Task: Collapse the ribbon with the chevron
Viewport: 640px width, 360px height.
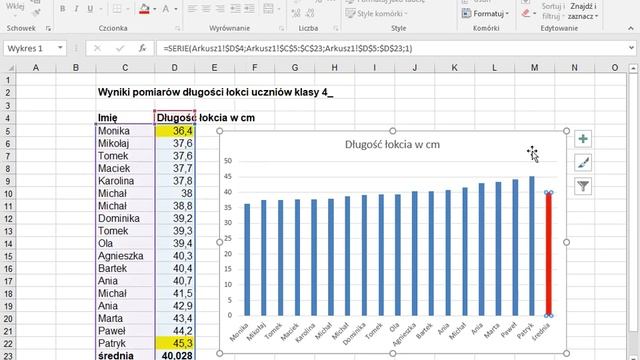Action: [631, 29]
